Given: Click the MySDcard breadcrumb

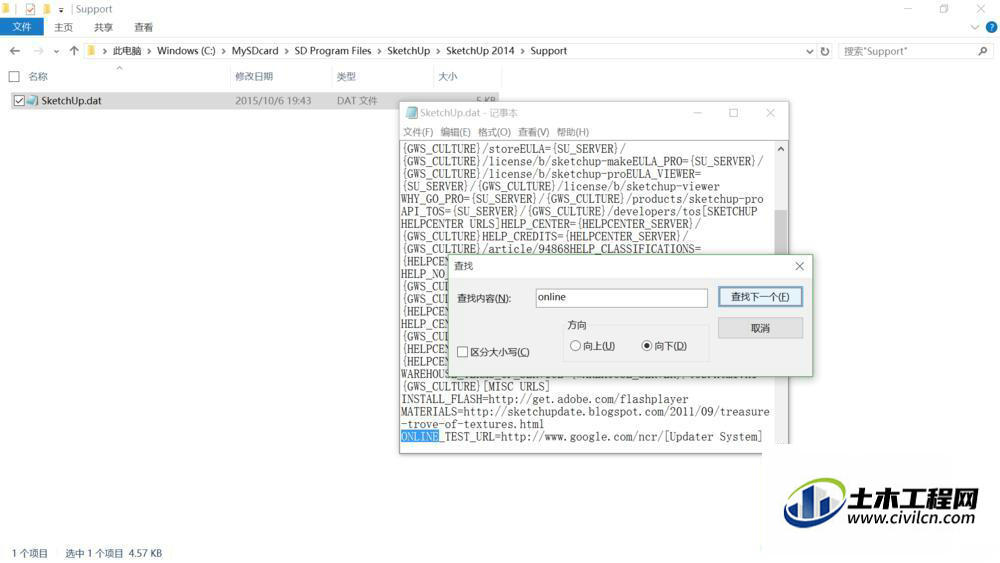Looking at the screenshot, I should pyautogui.click(x=255, y=51).
